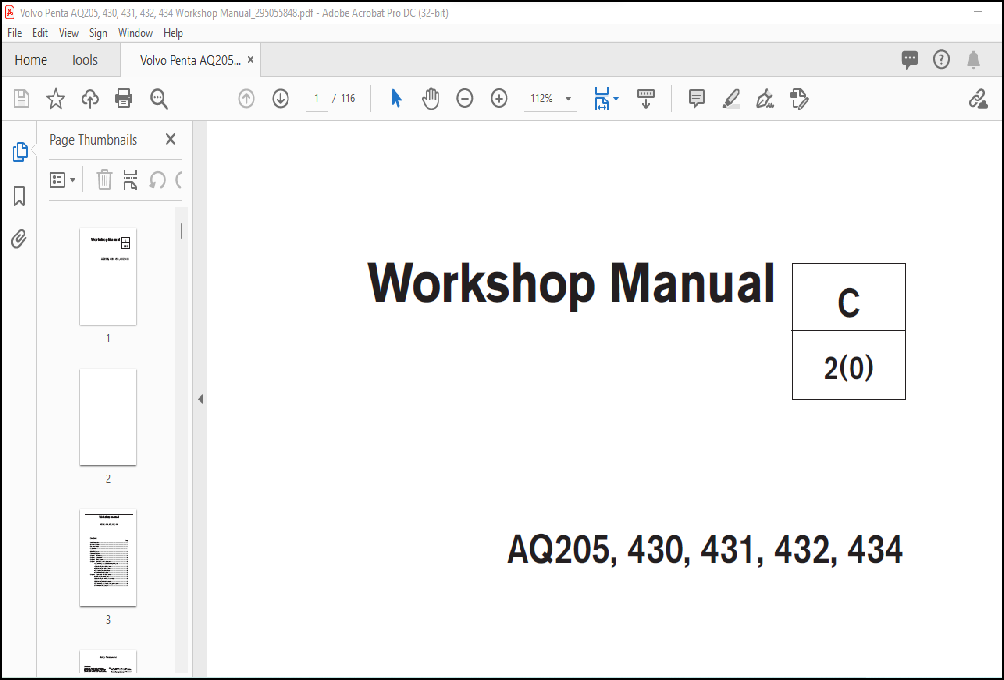Go to previous page arrow
The width and height of the screenshot is (1004, 680).
click(247, 99)
